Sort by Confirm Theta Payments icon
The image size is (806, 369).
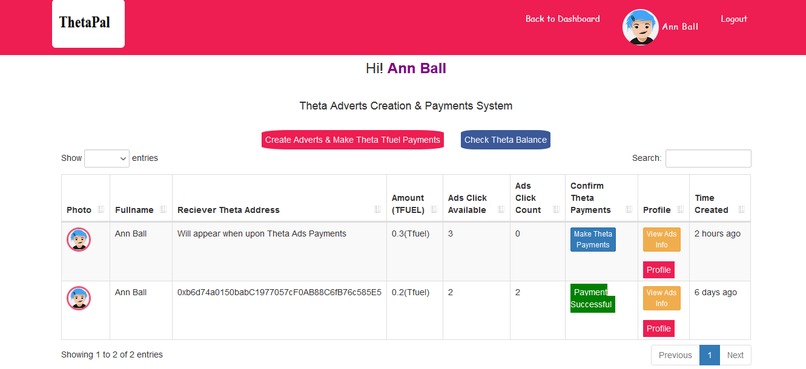(629, 209)
